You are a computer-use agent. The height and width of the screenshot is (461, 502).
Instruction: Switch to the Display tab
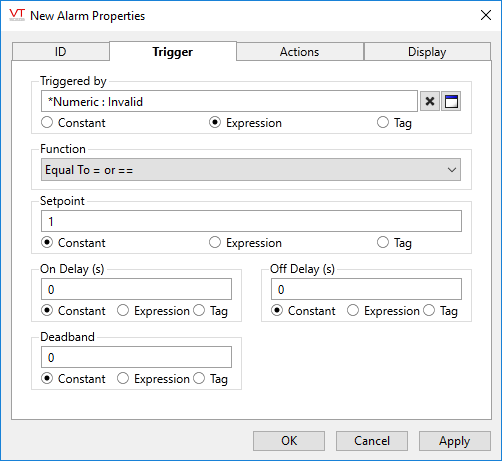(x=427, y=52)
